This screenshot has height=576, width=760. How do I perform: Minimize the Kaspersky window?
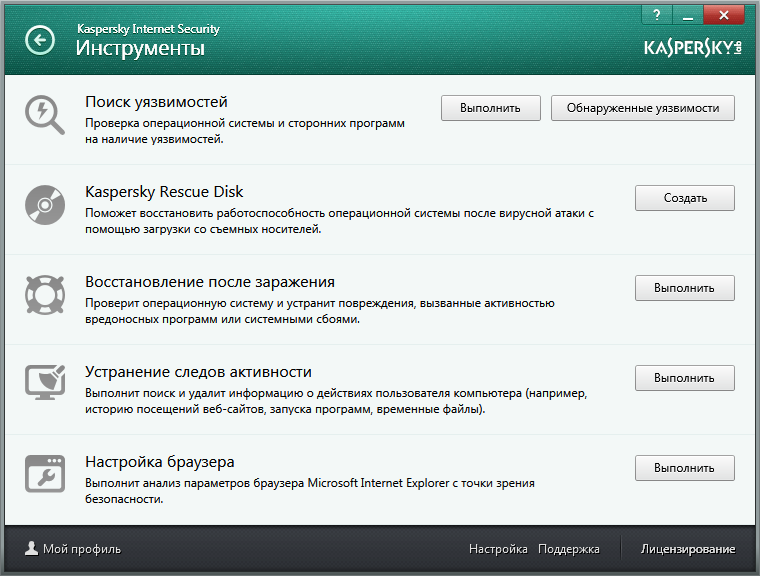pos(687,15)
